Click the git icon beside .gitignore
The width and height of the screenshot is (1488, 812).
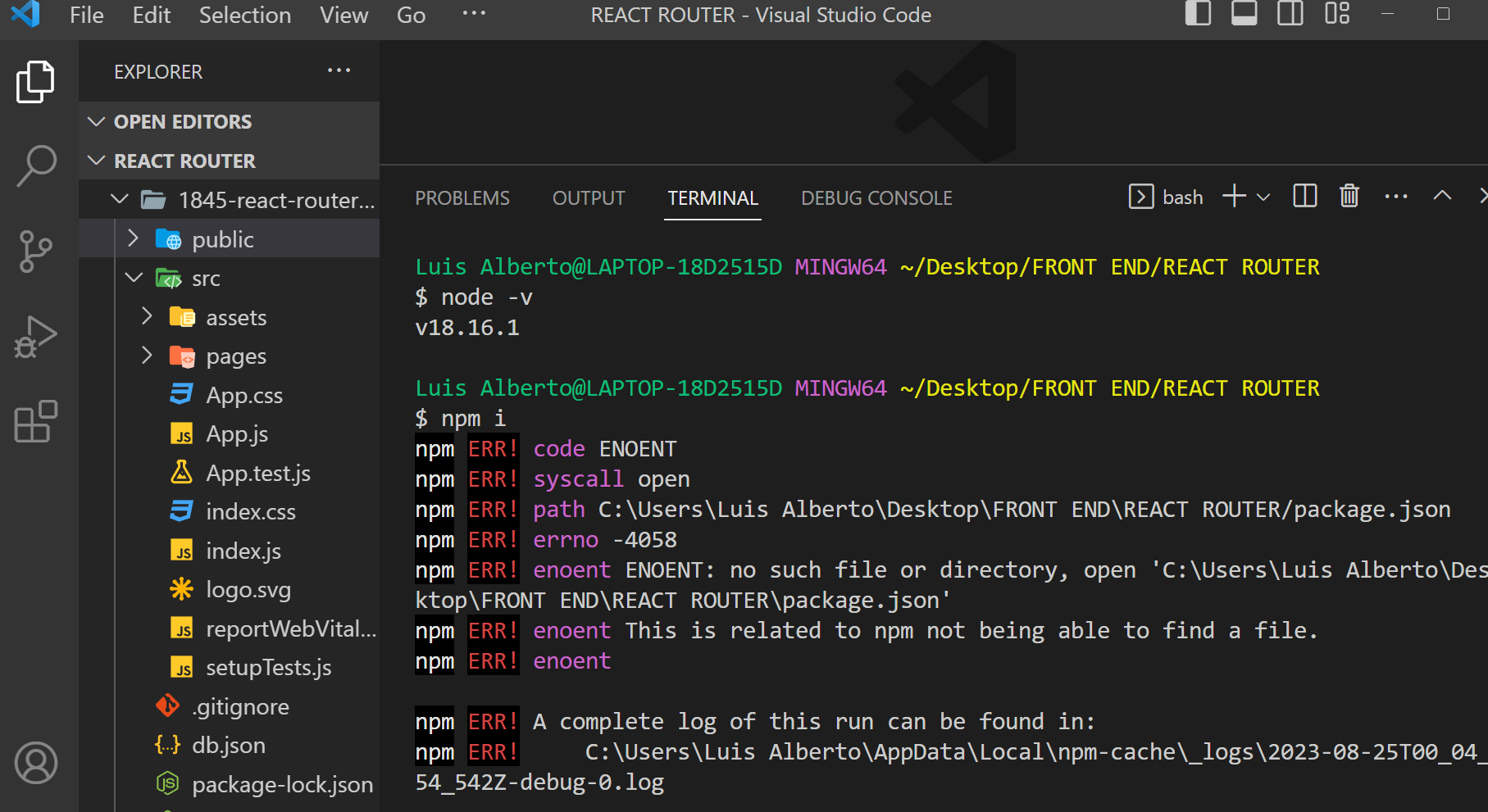167,705
